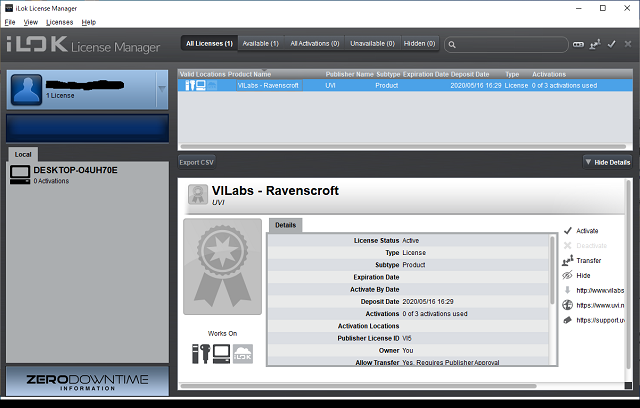The height and width of the screenshot is (408, 640).
Task: Click 2020/05/16 16:29 cell in license row
Action: click(476, 85)
